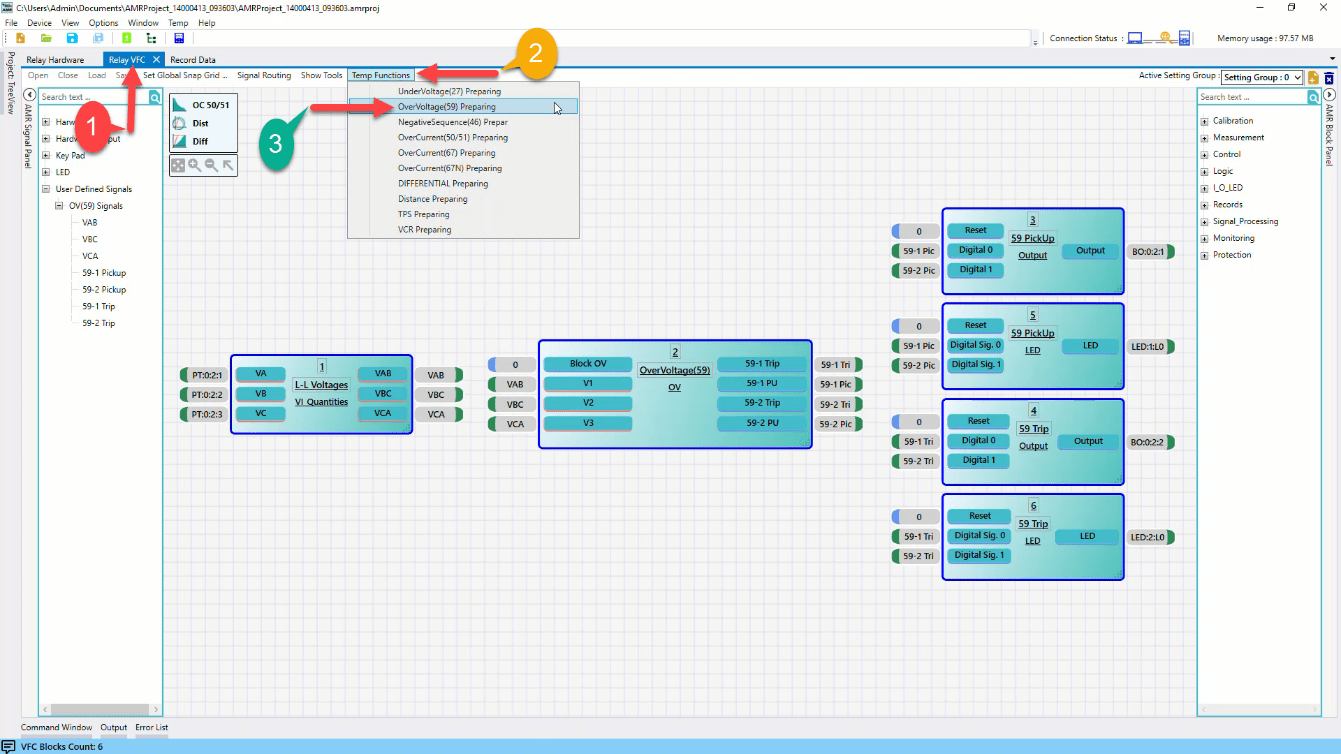Click the delete setting group trash icon
1341x754 pixels.
point(1329,77)
